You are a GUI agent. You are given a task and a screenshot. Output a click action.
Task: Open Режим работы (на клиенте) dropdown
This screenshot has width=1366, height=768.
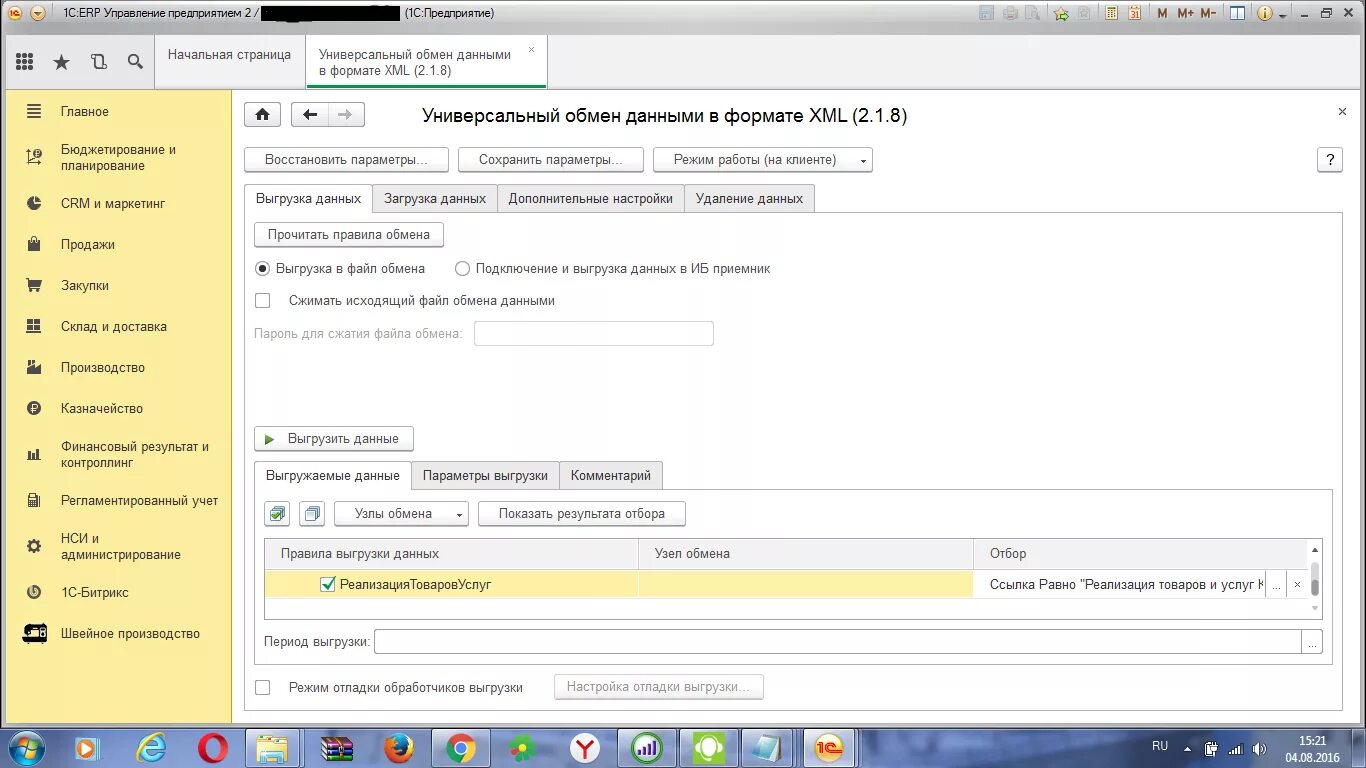(x=763, y=160)
